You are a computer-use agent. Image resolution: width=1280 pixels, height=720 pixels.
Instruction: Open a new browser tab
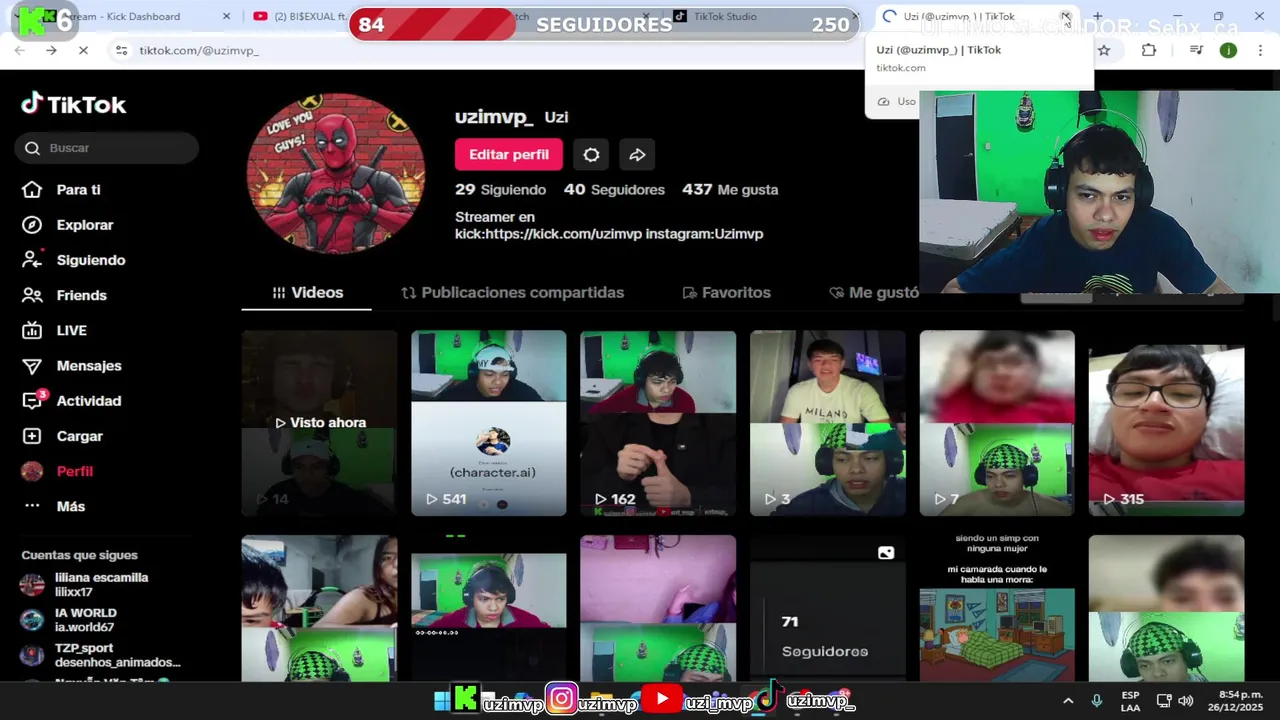point(1097,16)
